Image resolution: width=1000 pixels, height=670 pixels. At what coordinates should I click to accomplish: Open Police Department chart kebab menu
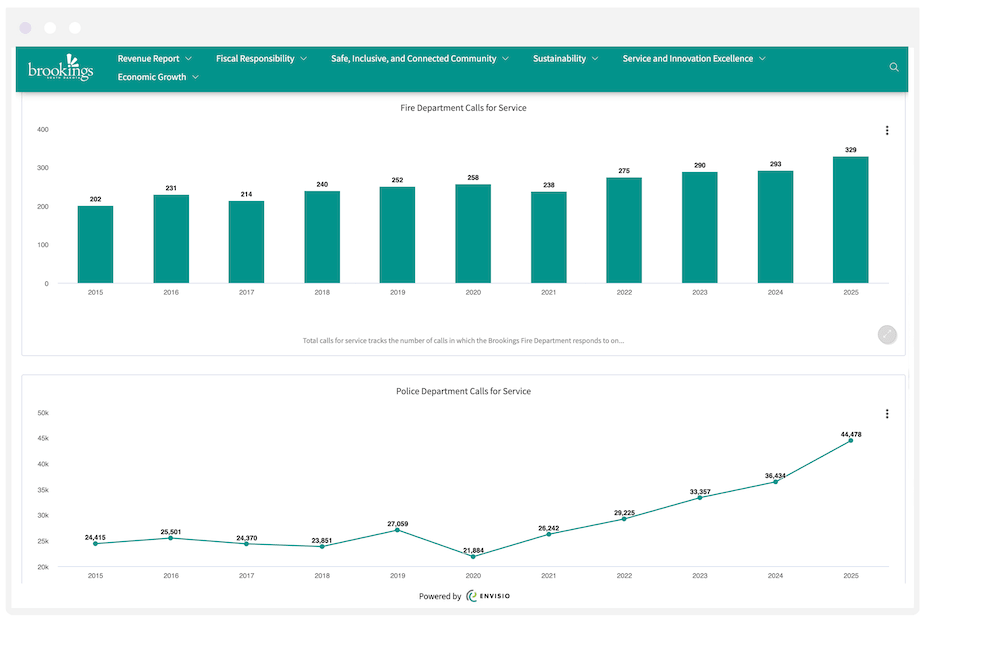[887, 414]
